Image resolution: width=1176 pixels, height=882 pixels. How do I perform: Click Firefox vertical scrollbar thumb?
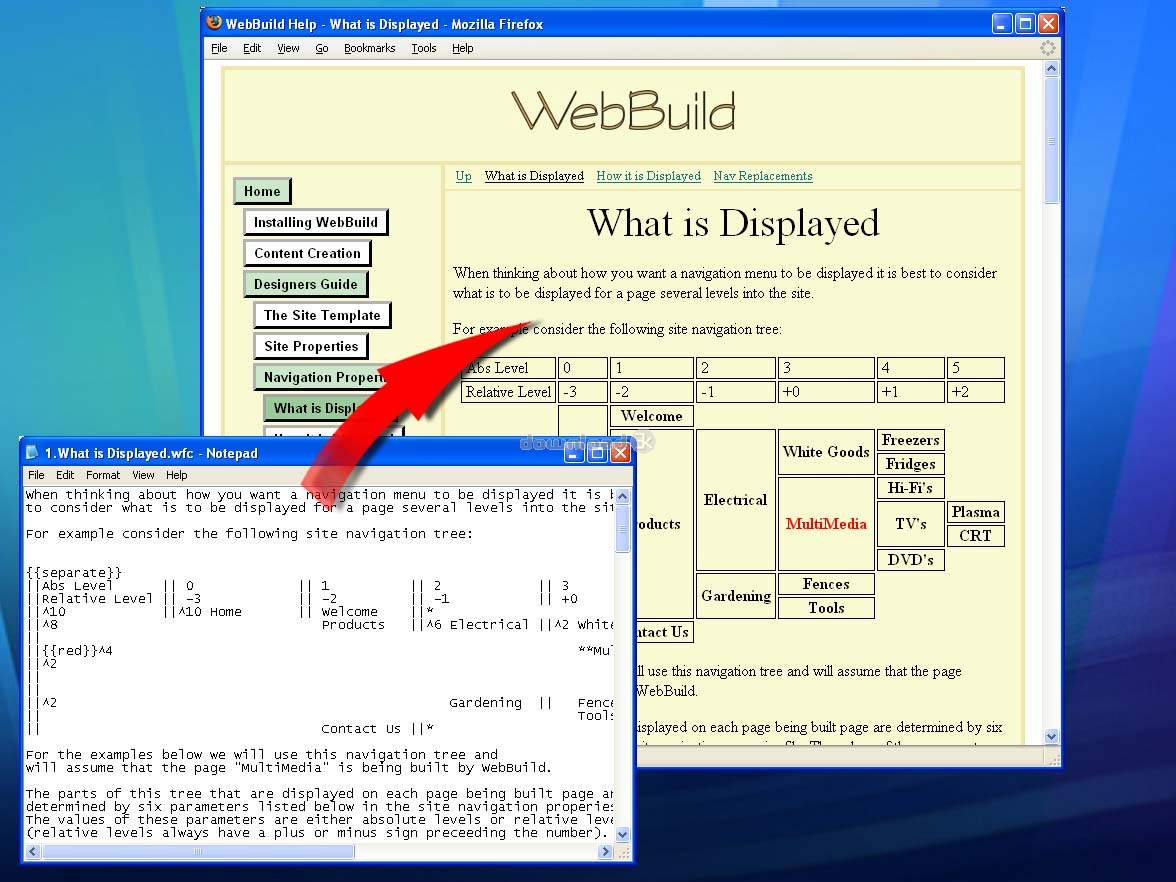coord(1052,140)
